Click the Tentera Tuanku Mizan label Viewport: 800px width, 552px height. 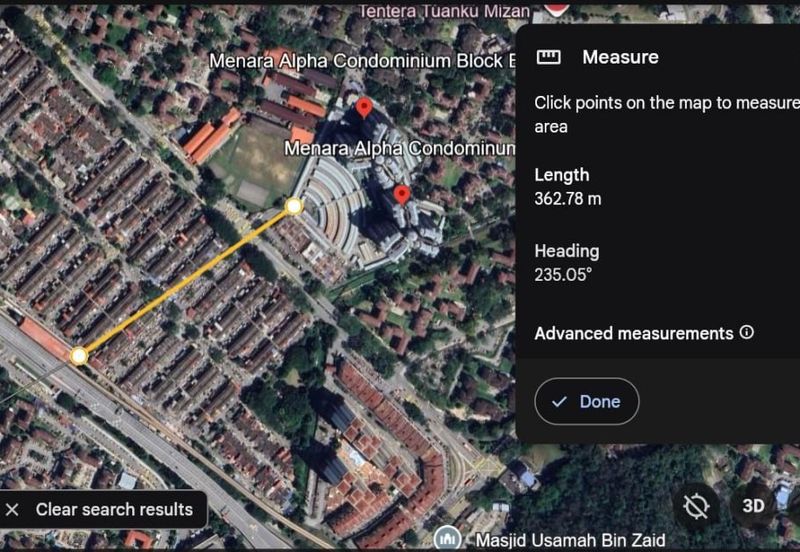(444, 11)
